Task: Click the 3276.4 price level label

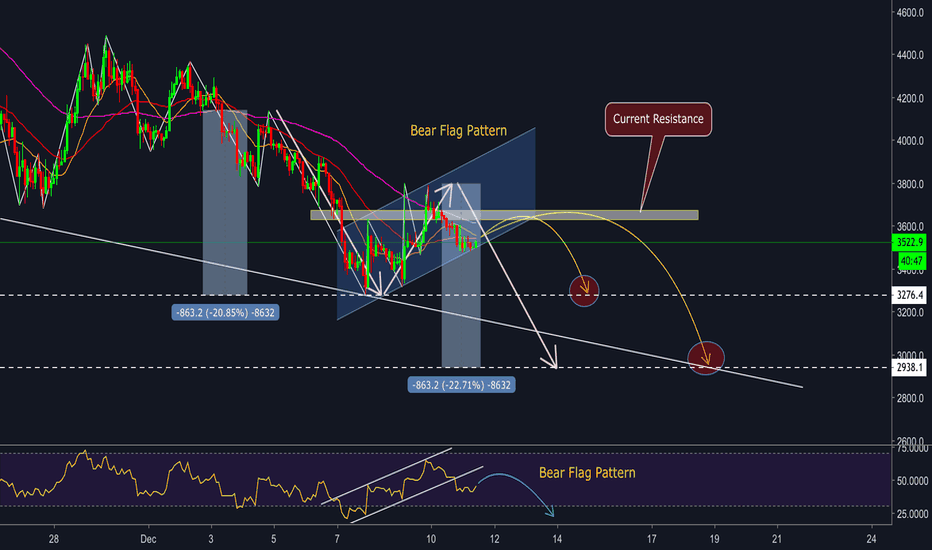Action: [x=909, y=295]
